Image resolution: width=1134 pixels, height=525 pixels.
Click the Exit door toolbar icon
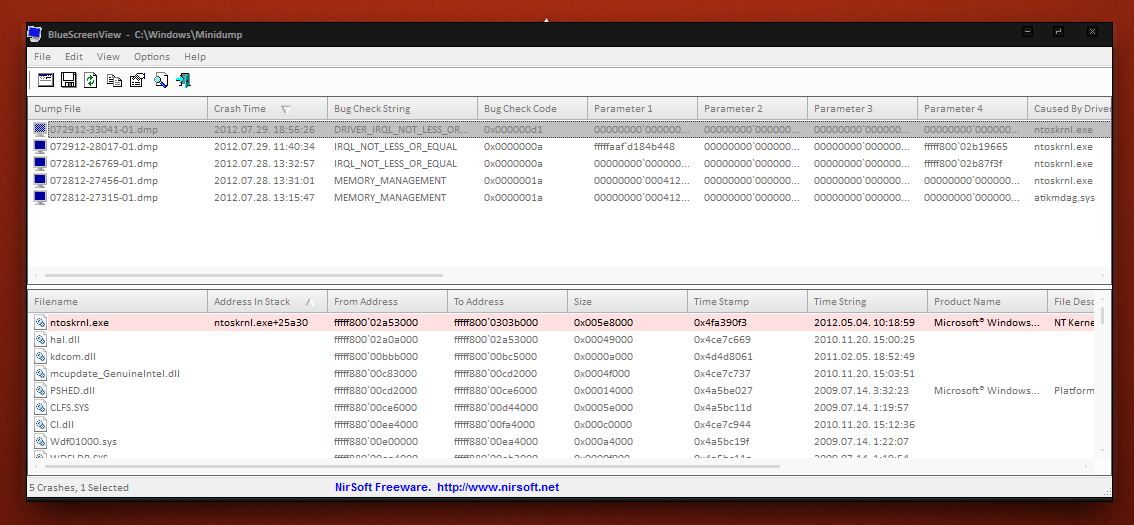pos(184,80)
